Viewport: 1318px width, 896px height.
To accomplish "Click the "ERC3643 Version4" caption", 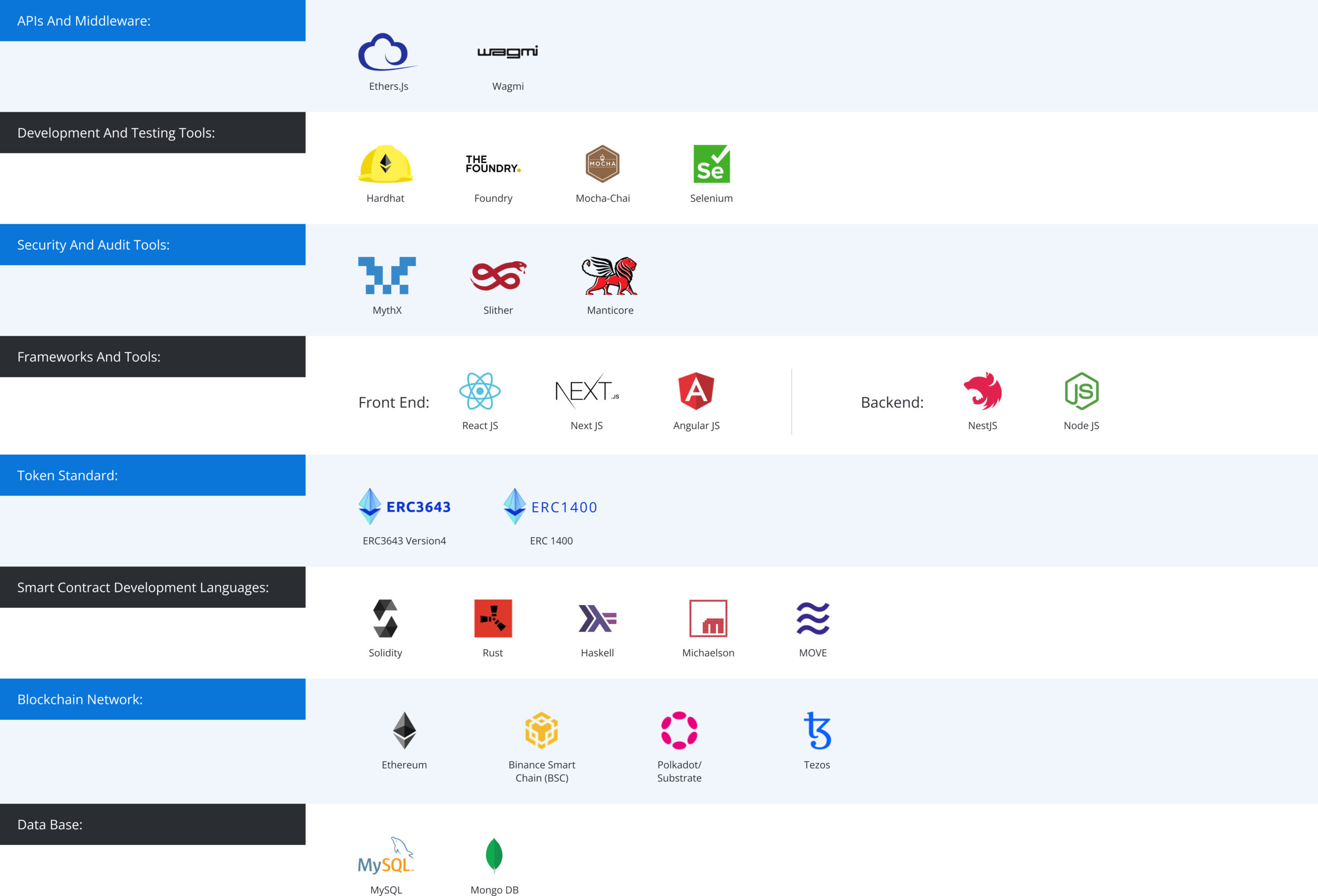I will coord(404,541).
